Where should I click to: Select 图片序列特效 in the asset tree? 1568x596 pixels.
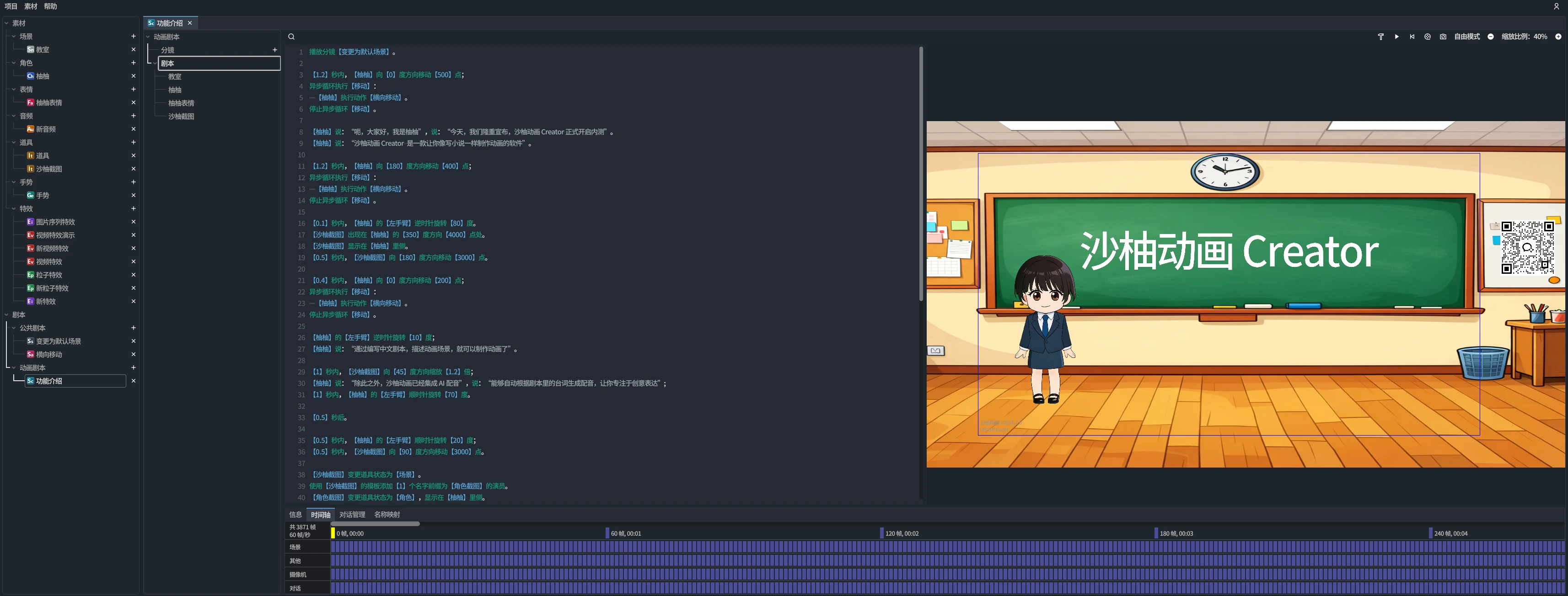click(x=55, y=222)
